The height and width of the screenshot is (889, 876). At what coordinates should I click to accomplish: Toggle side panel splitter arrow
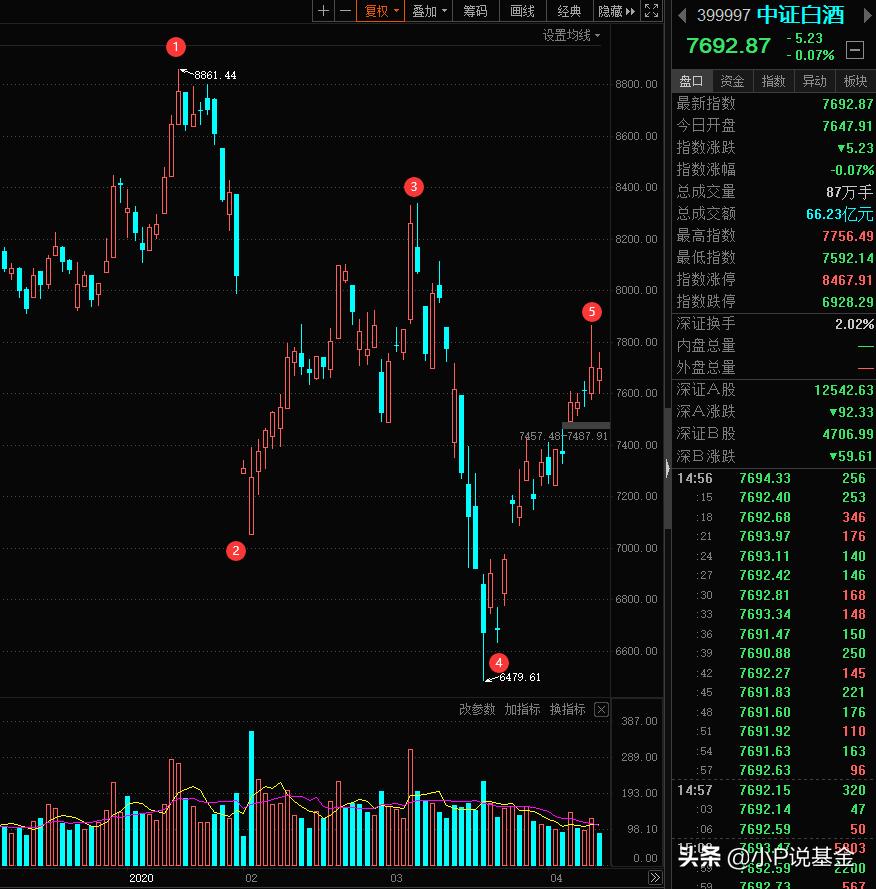[667, 469]
